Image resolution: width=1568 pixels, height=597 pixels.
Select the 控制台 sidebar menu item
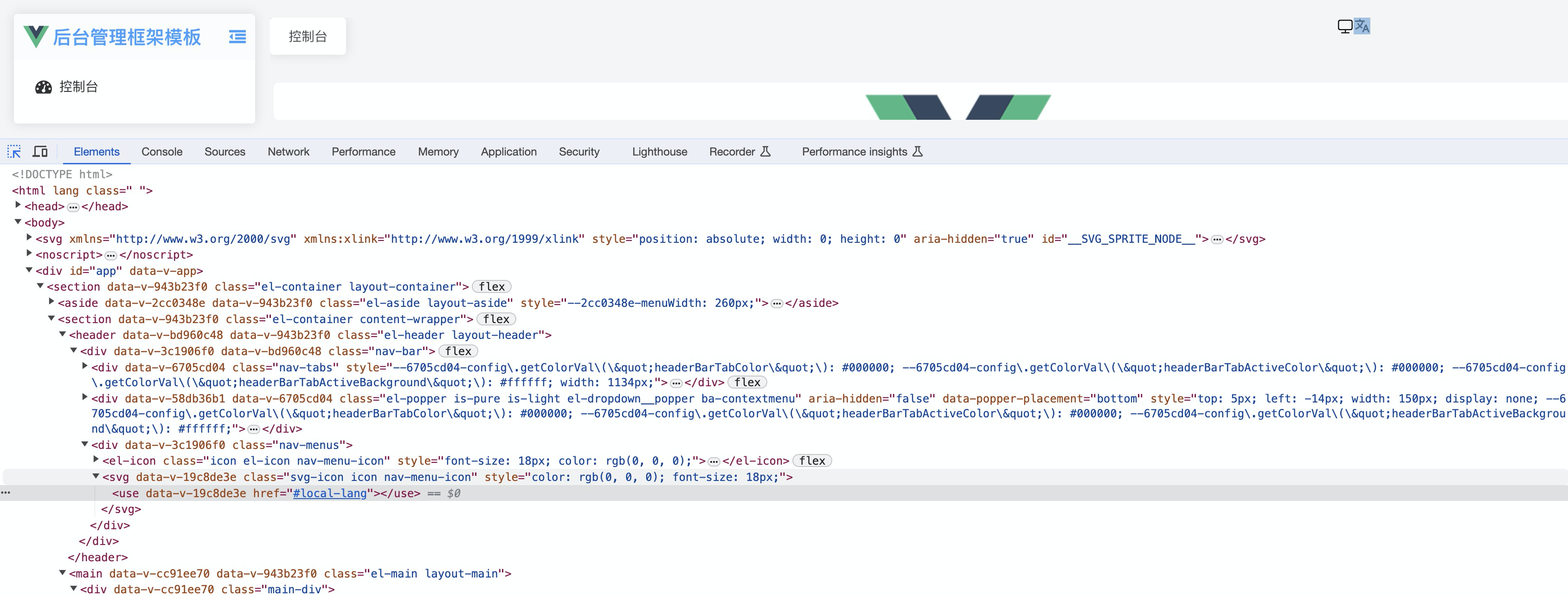point(134,87)
